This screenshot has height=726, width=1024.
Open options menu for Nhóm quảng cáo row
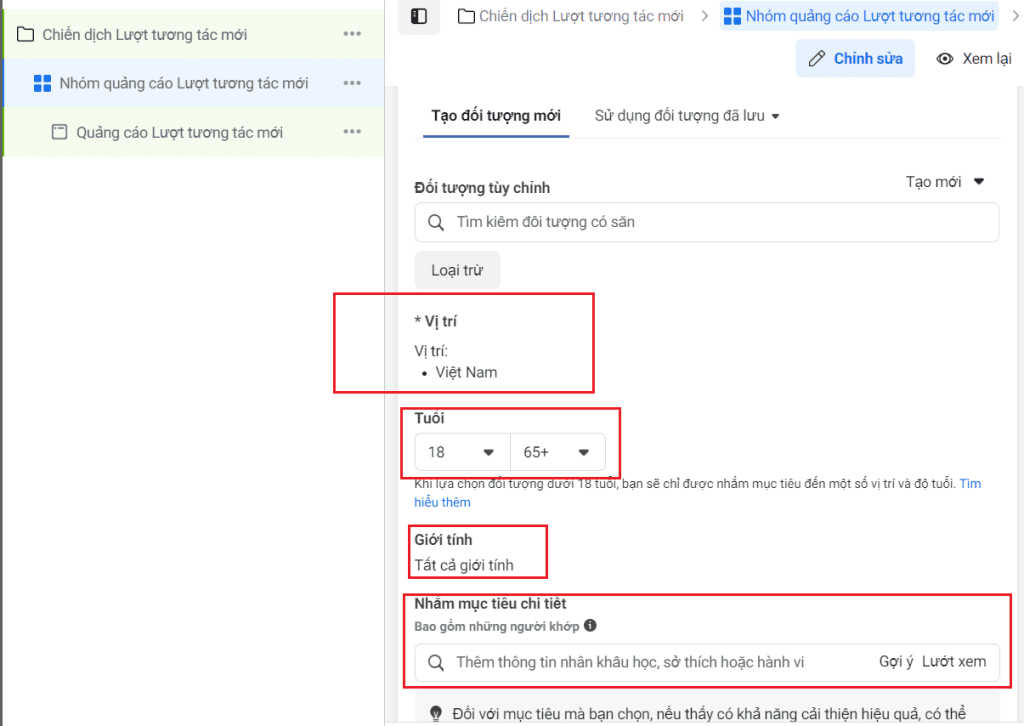point(352,83)
